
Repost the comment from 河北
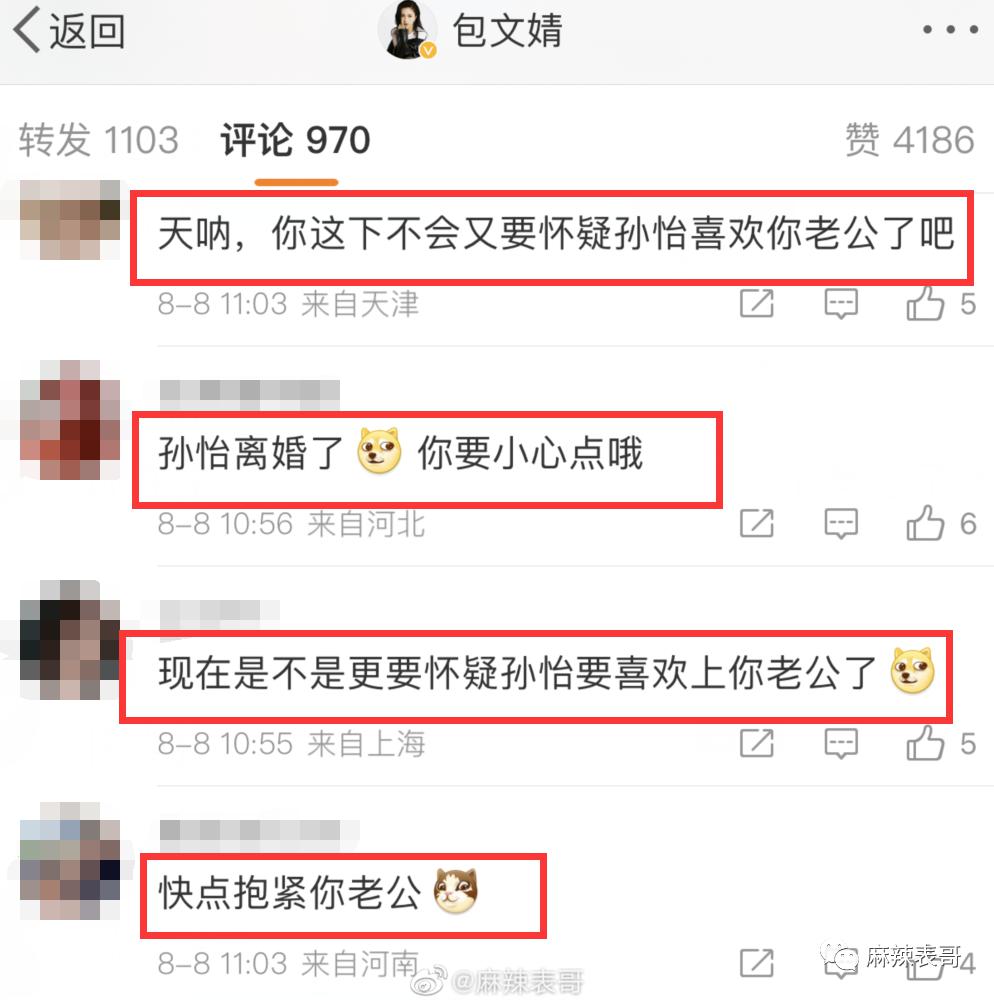click(757, 524)
